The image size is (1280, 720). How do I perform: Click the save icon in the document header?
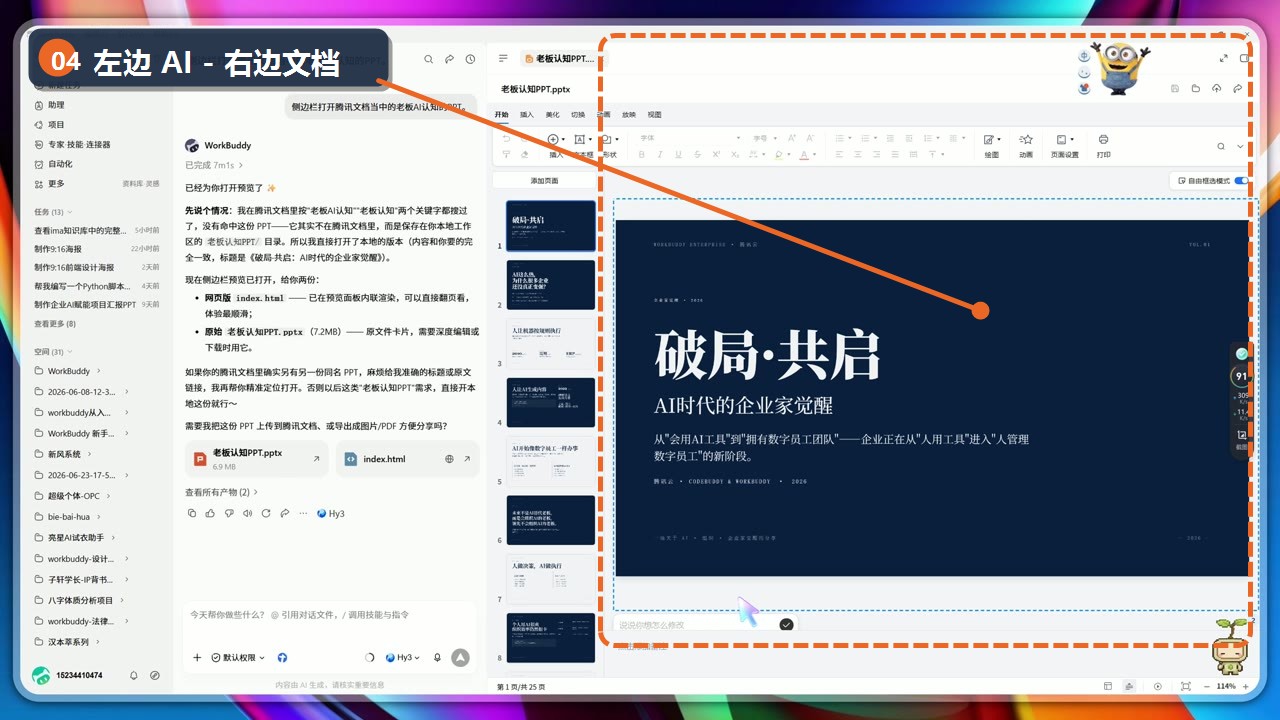pyautogui.click(x=1175, y=89)
